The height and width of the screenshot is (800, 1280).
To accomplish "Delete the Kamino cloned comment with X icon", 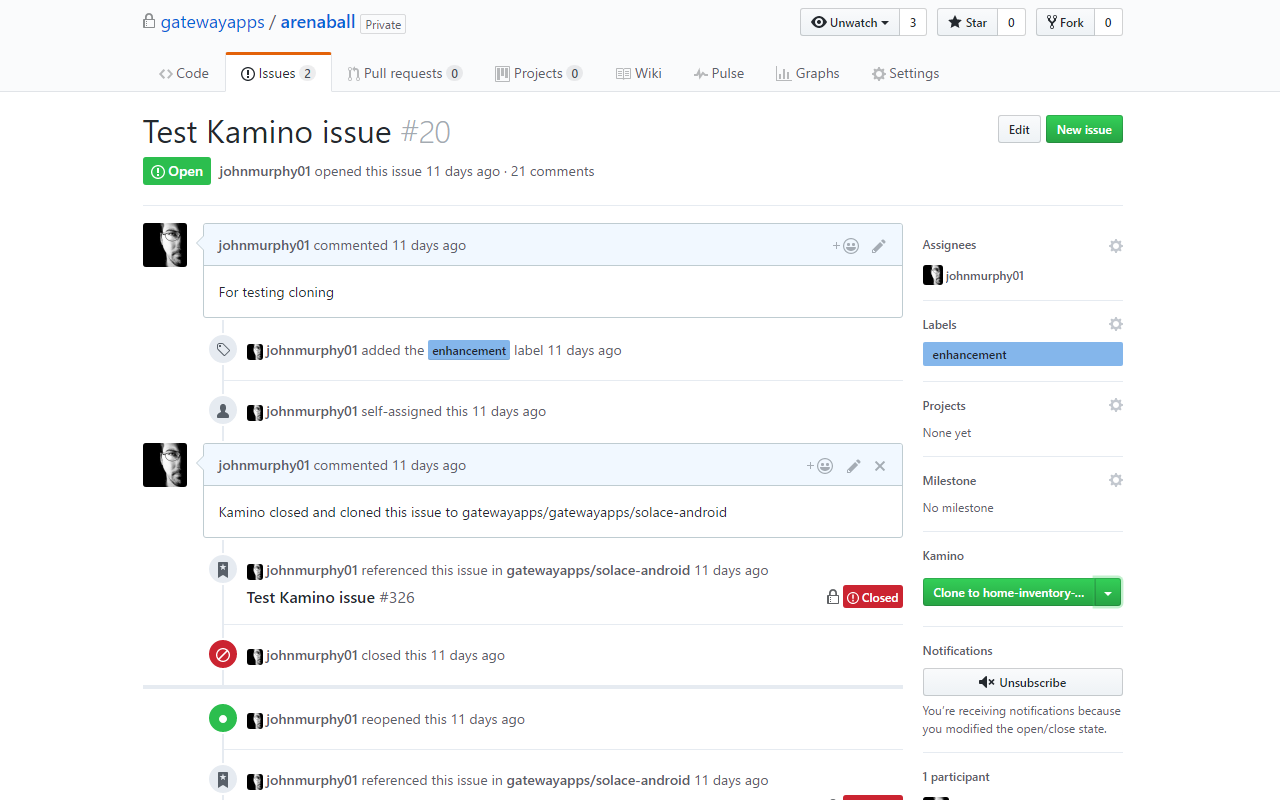I will pyautogui.click(x=880, y=466).
